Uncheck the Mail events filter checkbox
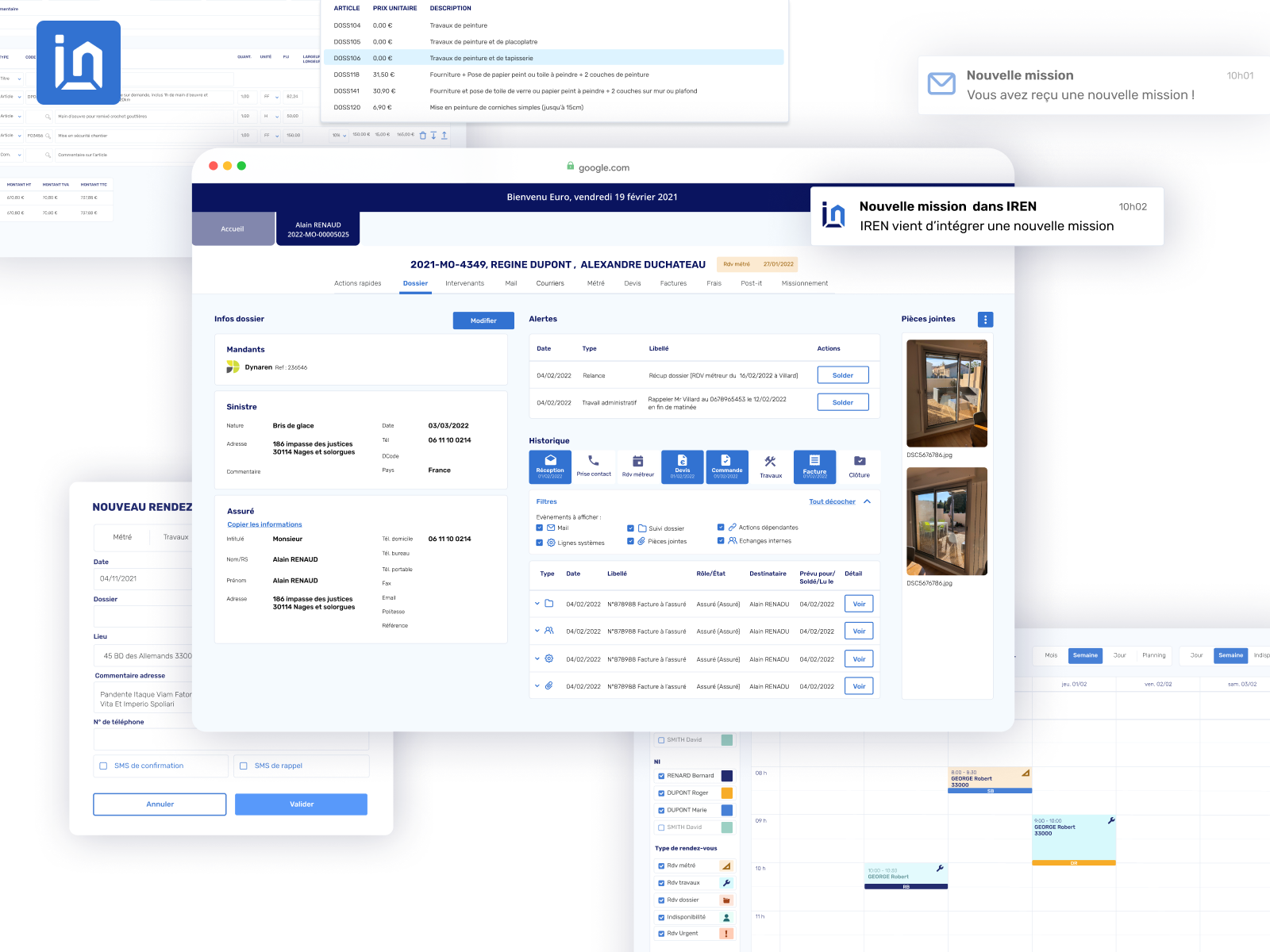Viewport: 1270px width, 952px height. click(540, 528)
